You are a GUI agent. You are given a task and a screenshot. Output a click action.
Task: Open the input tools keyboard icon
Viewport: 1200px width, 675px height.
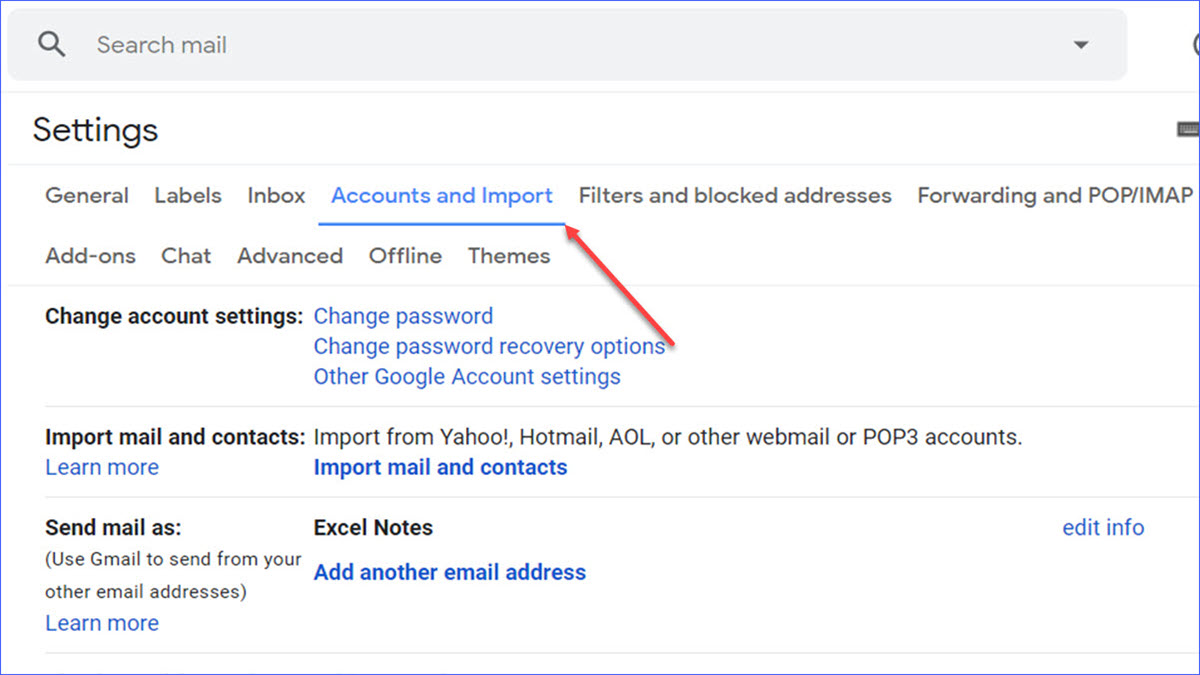pyautogui.click(x=1188, y=129)
